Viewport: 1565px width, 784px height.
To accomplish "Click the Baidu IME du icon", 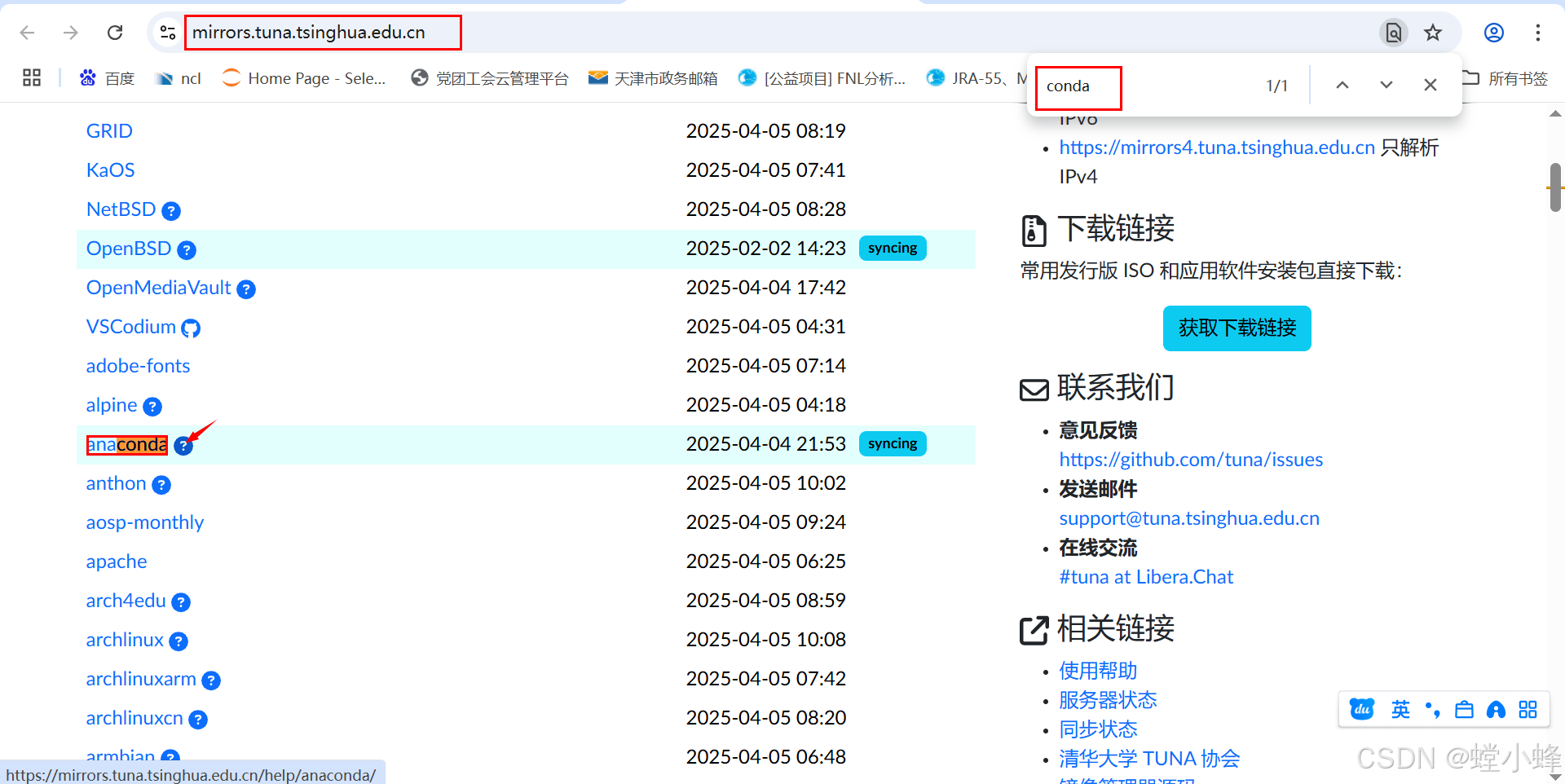I will click(x=1361, y=710).
